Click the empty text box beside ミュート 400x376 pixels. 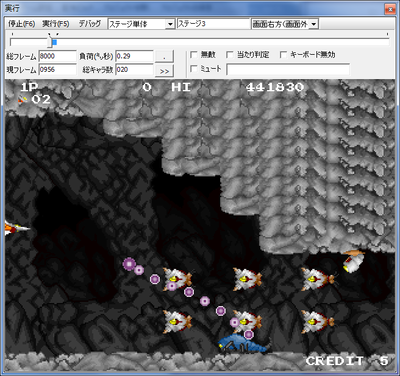coord(288,69)
